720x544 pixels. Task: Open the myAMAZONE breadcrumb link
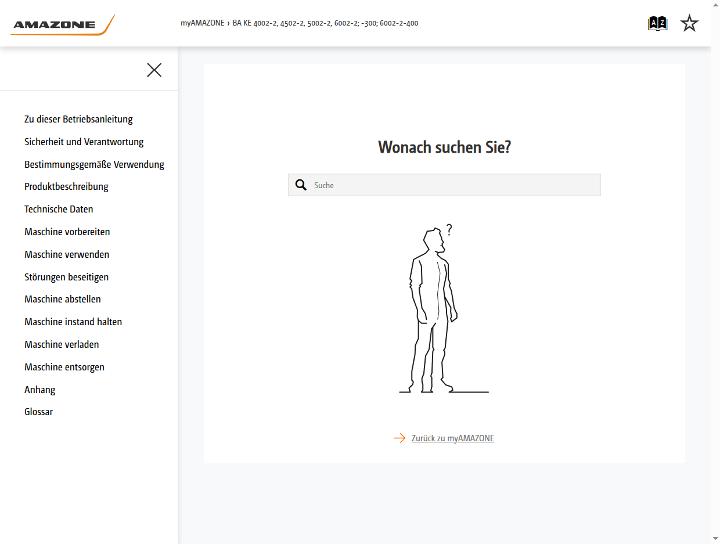point(202,23)
